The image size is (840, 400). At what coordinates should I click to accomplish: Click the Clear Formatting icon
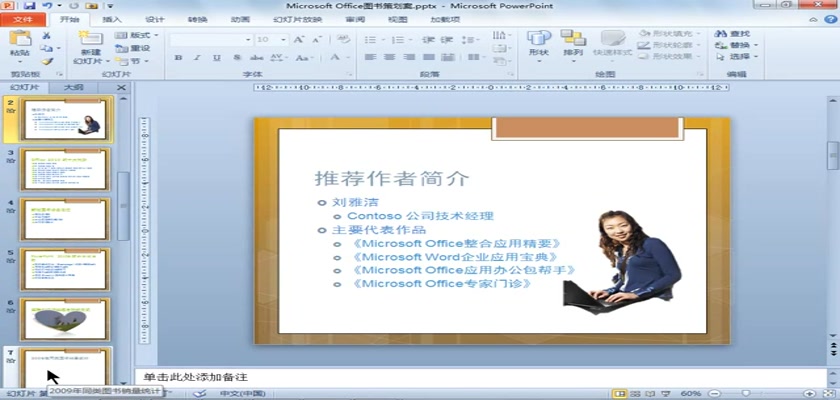point(343,39)
